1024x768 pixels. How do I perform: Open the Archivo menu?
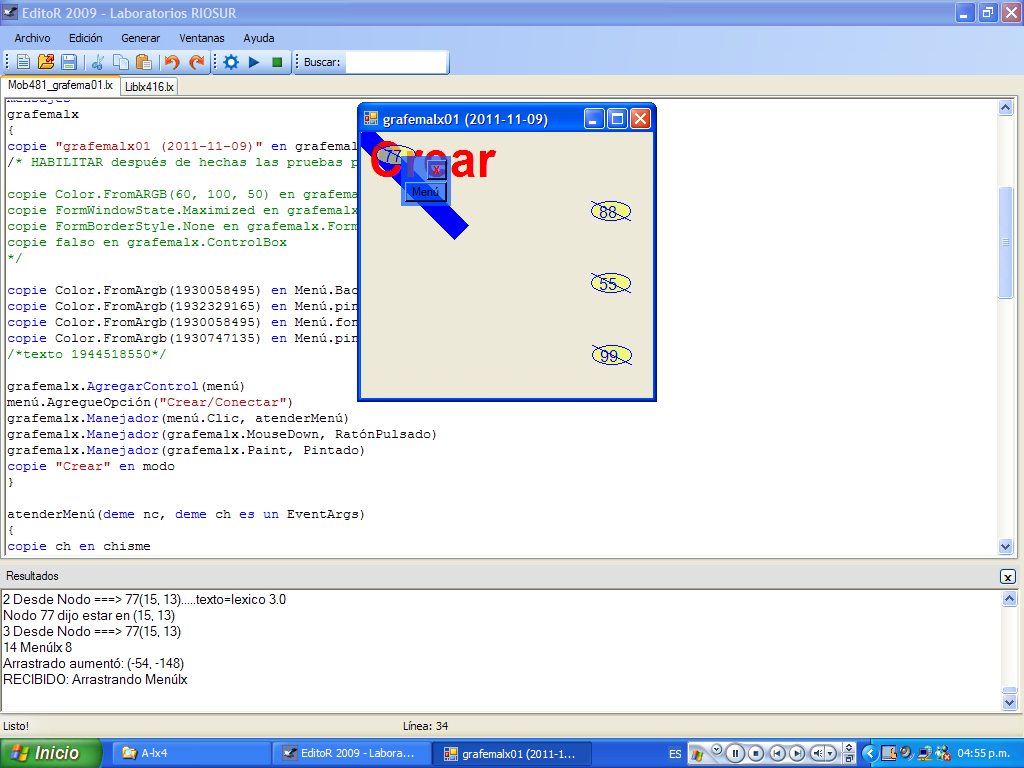[x=32, y=38]
